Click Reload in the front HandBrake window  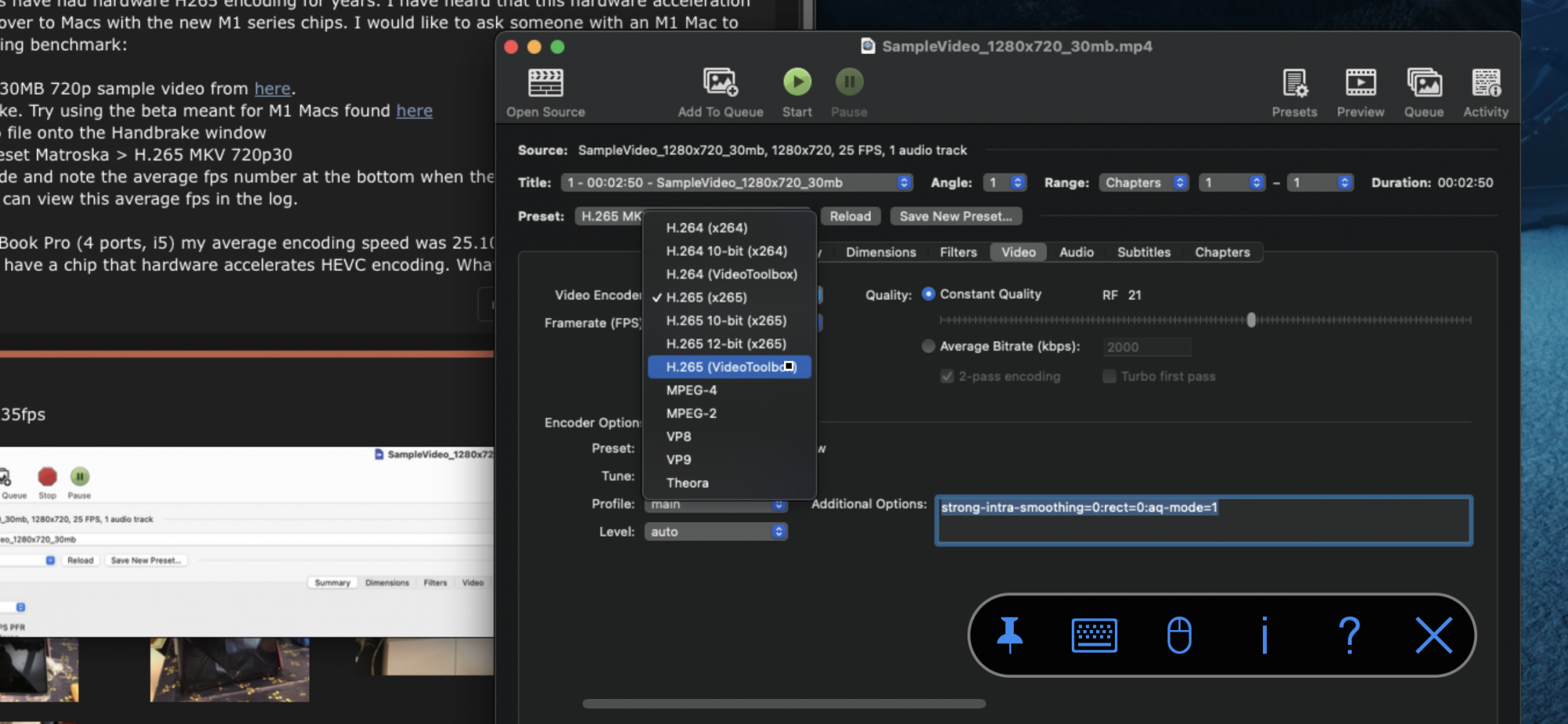coord(851,216)
